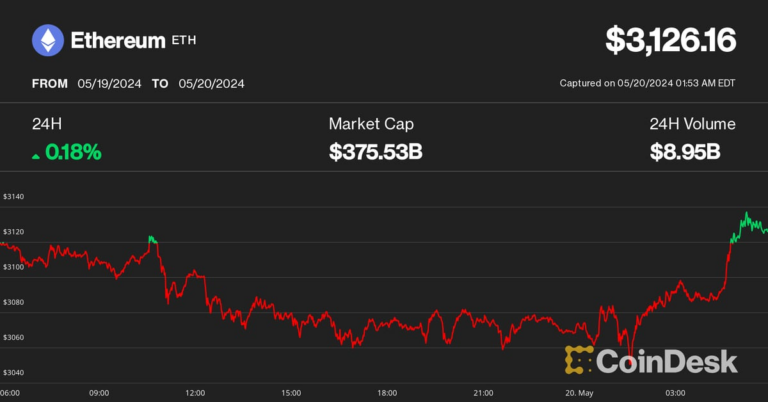Viewport: 768px width, 402px height.
Task: Click the 0.18% change value
Action: [73, 153]
